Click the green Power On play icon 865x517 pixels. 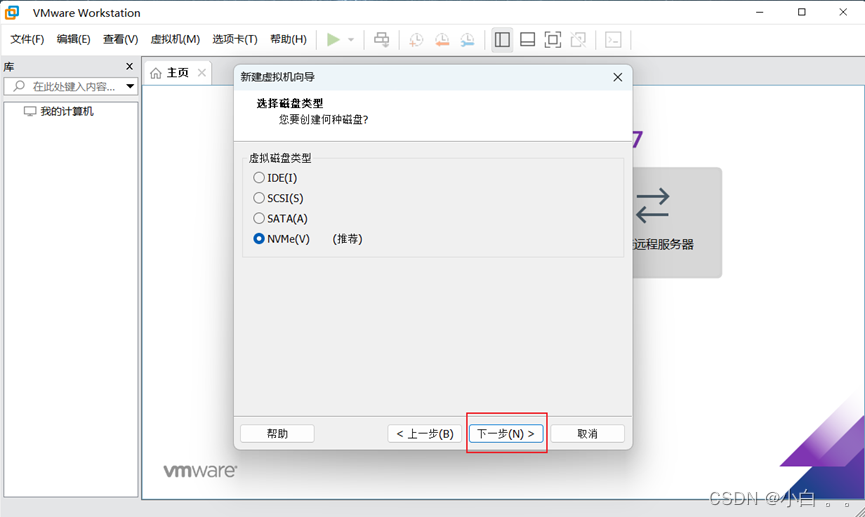333,40
